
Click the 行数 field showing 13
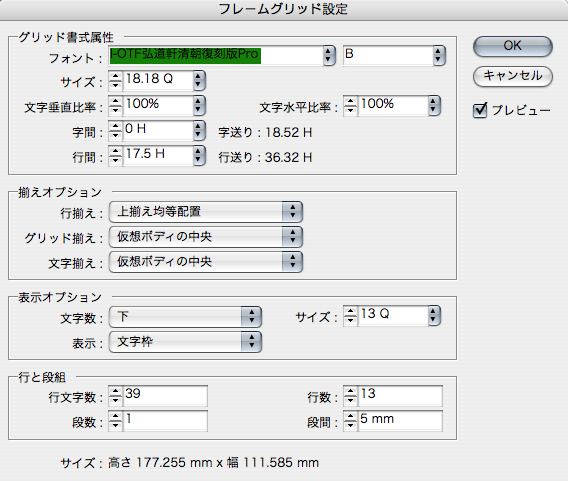click(x=400, y=396)
